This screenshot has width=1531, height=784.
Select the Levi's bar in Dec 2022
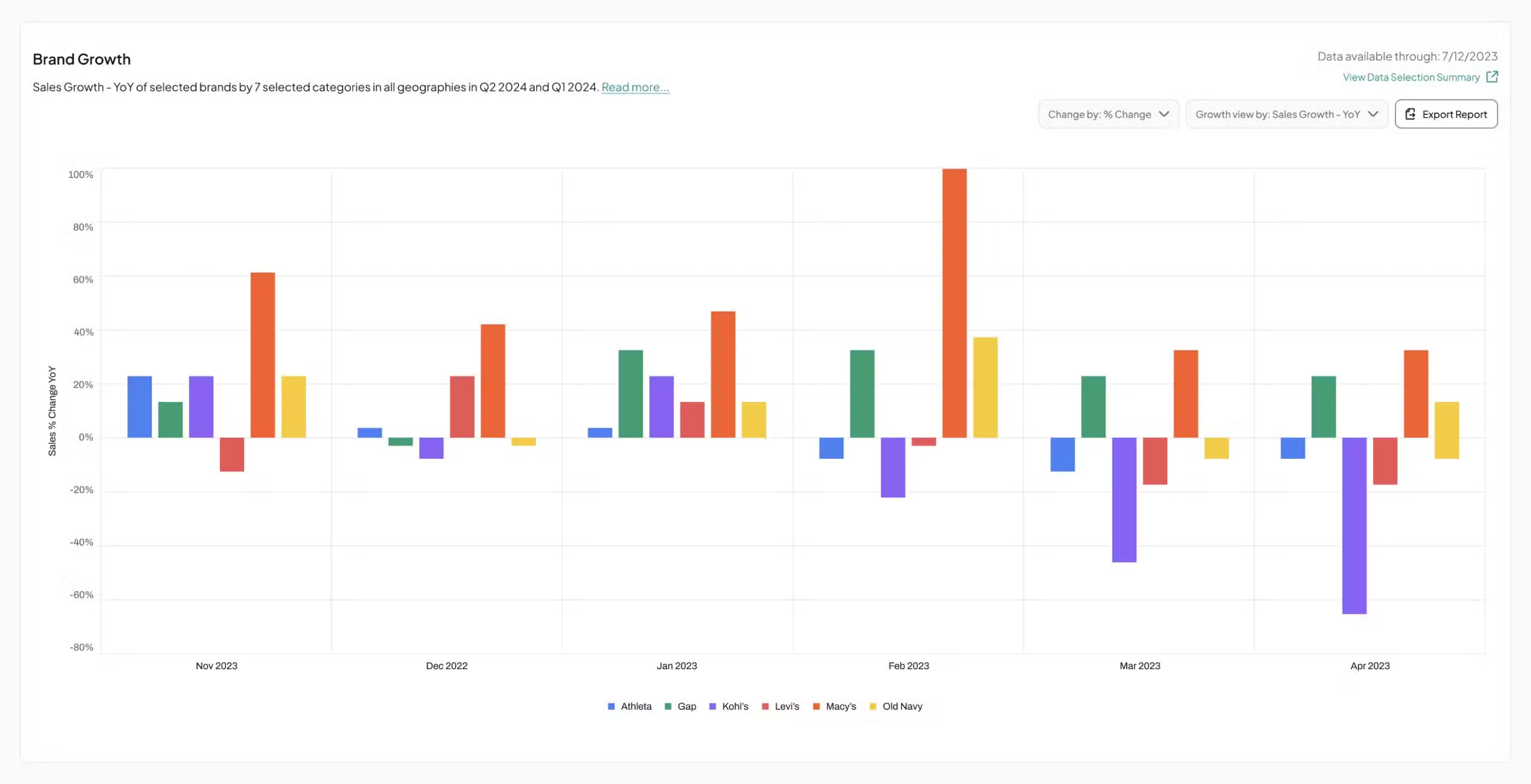(462, 407)
